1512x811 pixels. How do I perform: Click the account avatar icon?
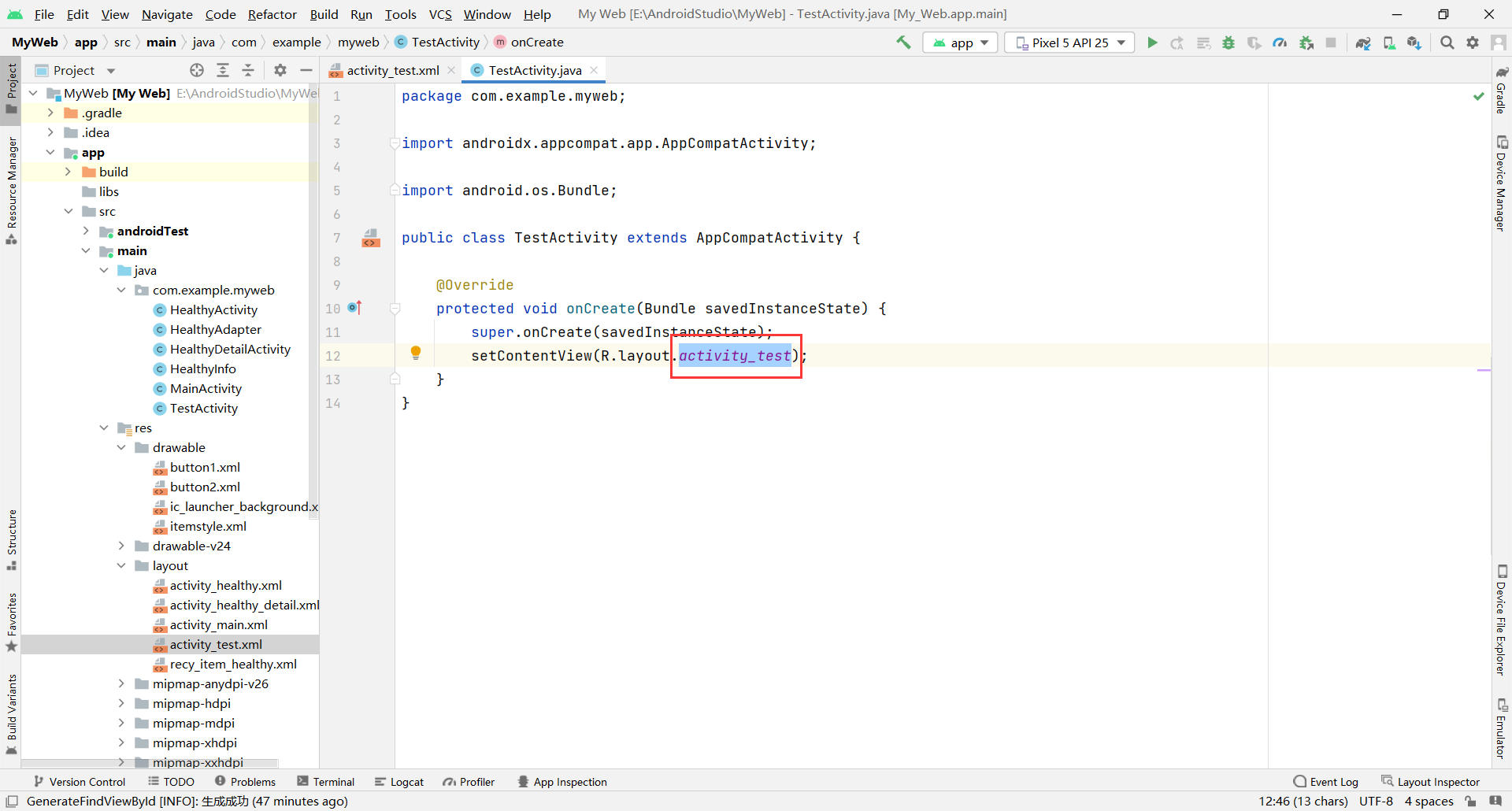(1499, 43)
